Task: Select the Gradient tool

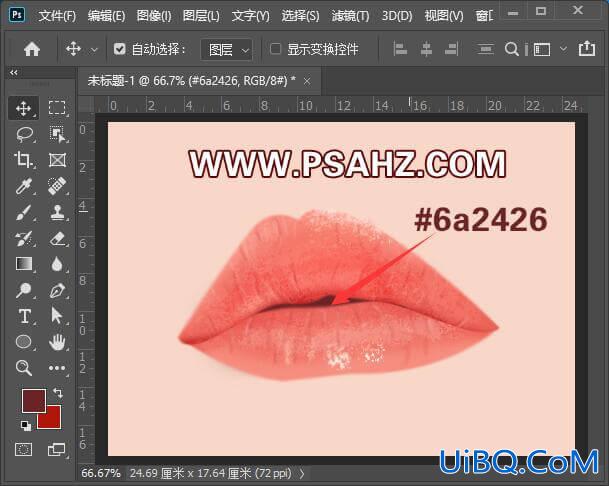Action: point(24,264)
